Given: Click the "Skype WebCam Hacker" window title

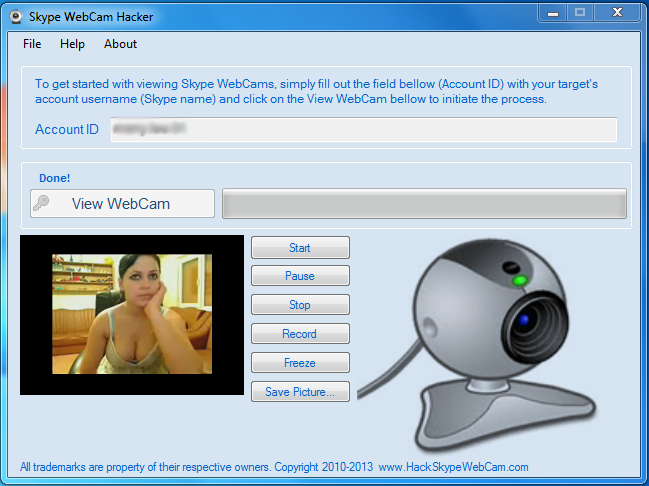Looking at the screenshot, I should pos(91,17).
